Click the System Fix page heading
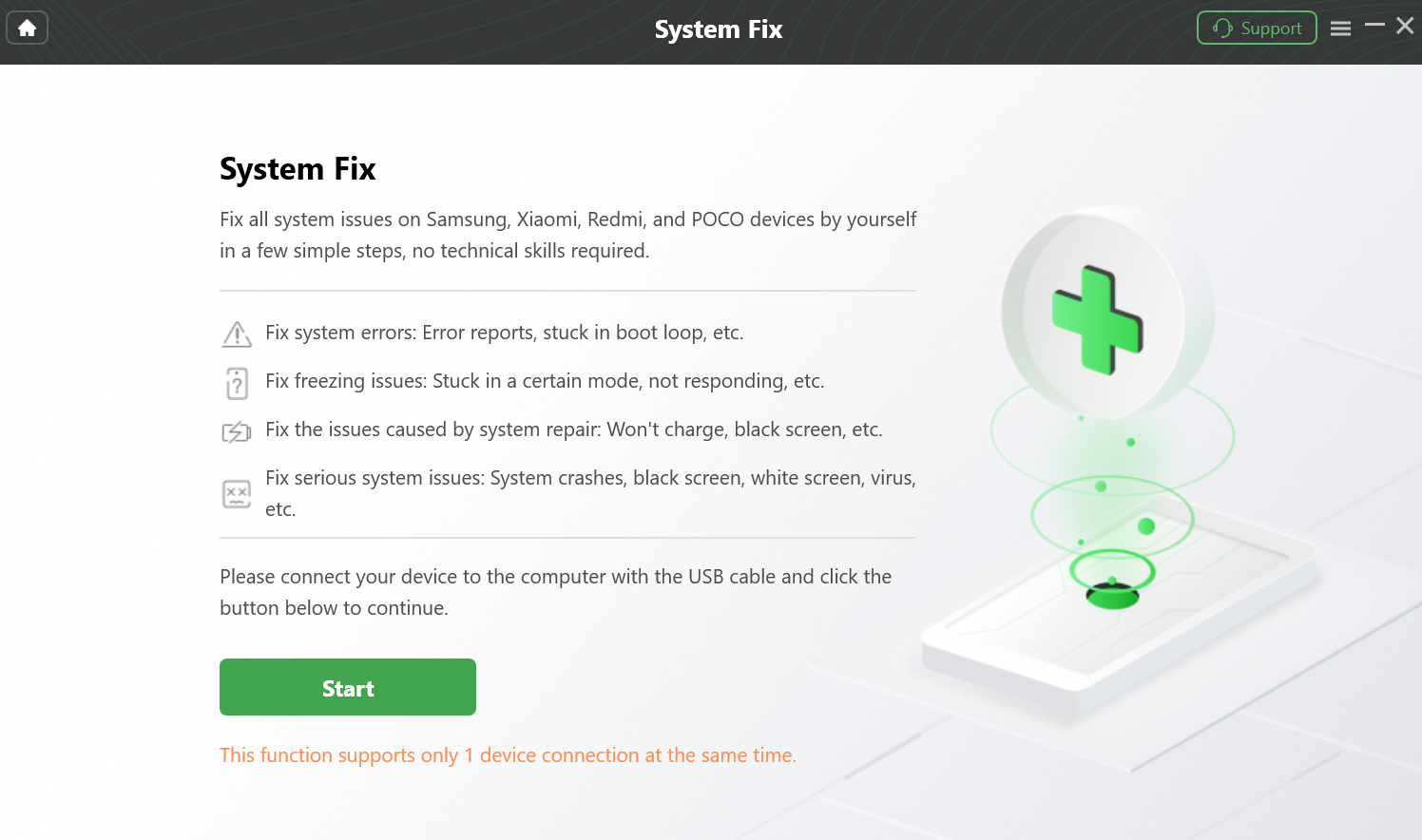1422x840 pixels. (298, 169)
